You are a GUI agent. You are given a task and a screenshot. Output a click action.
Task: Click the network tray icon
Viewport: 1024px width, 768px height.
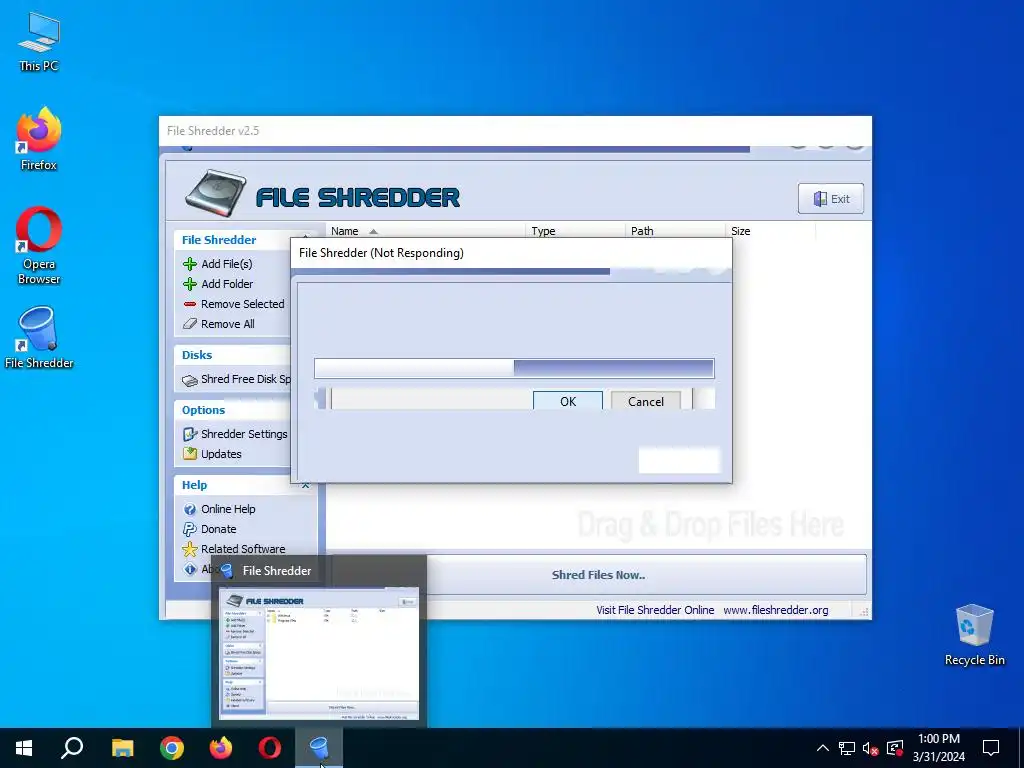[x=847, y=748]
